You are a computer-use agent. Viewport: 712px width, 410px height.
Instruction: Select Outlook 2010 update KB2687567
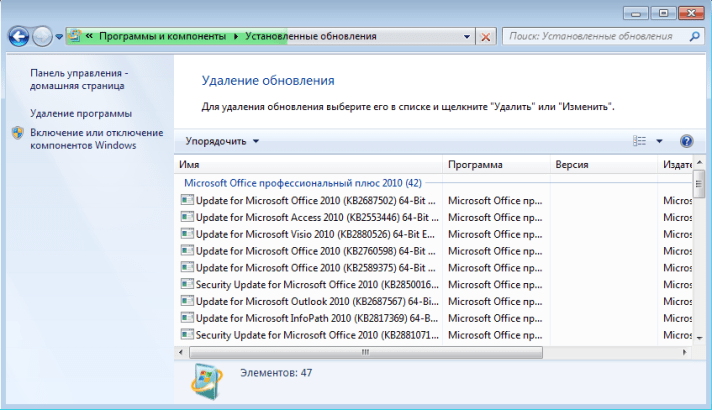tap(317, 301)
